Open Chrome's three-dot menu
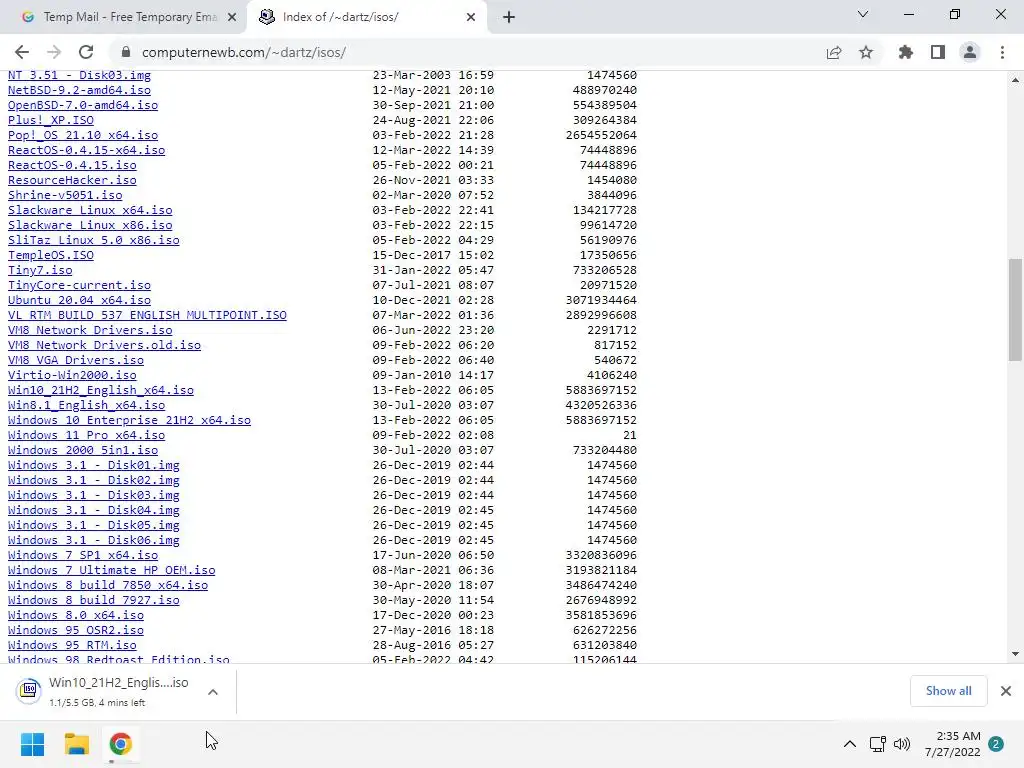Image resolution: width=1024 pixels, height=768 pixels. pos(1002,52)
